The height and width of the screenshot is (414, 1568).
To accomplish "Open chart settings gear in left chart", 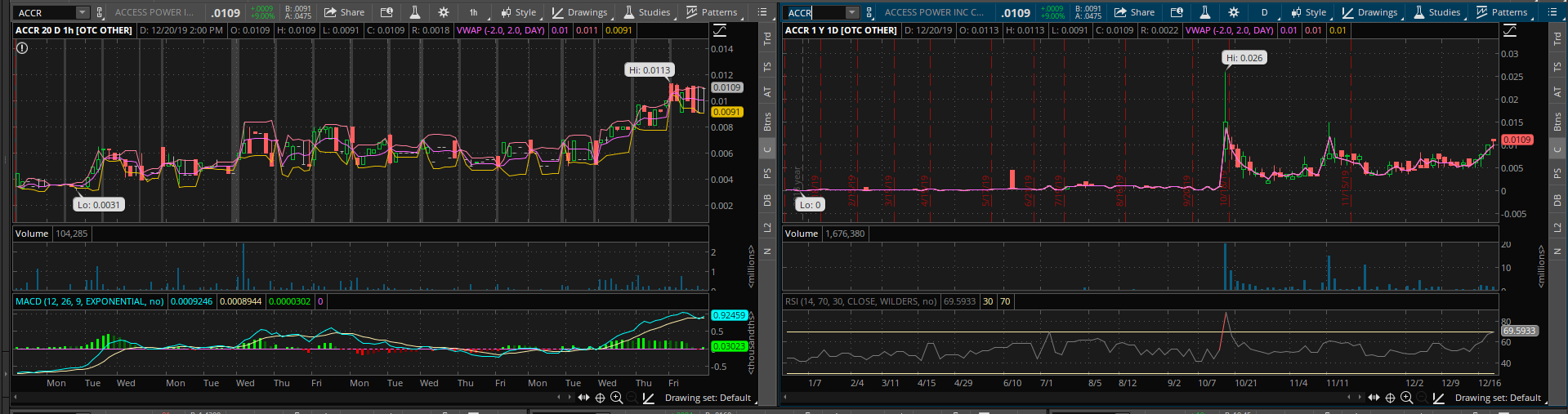I will 443,12.
